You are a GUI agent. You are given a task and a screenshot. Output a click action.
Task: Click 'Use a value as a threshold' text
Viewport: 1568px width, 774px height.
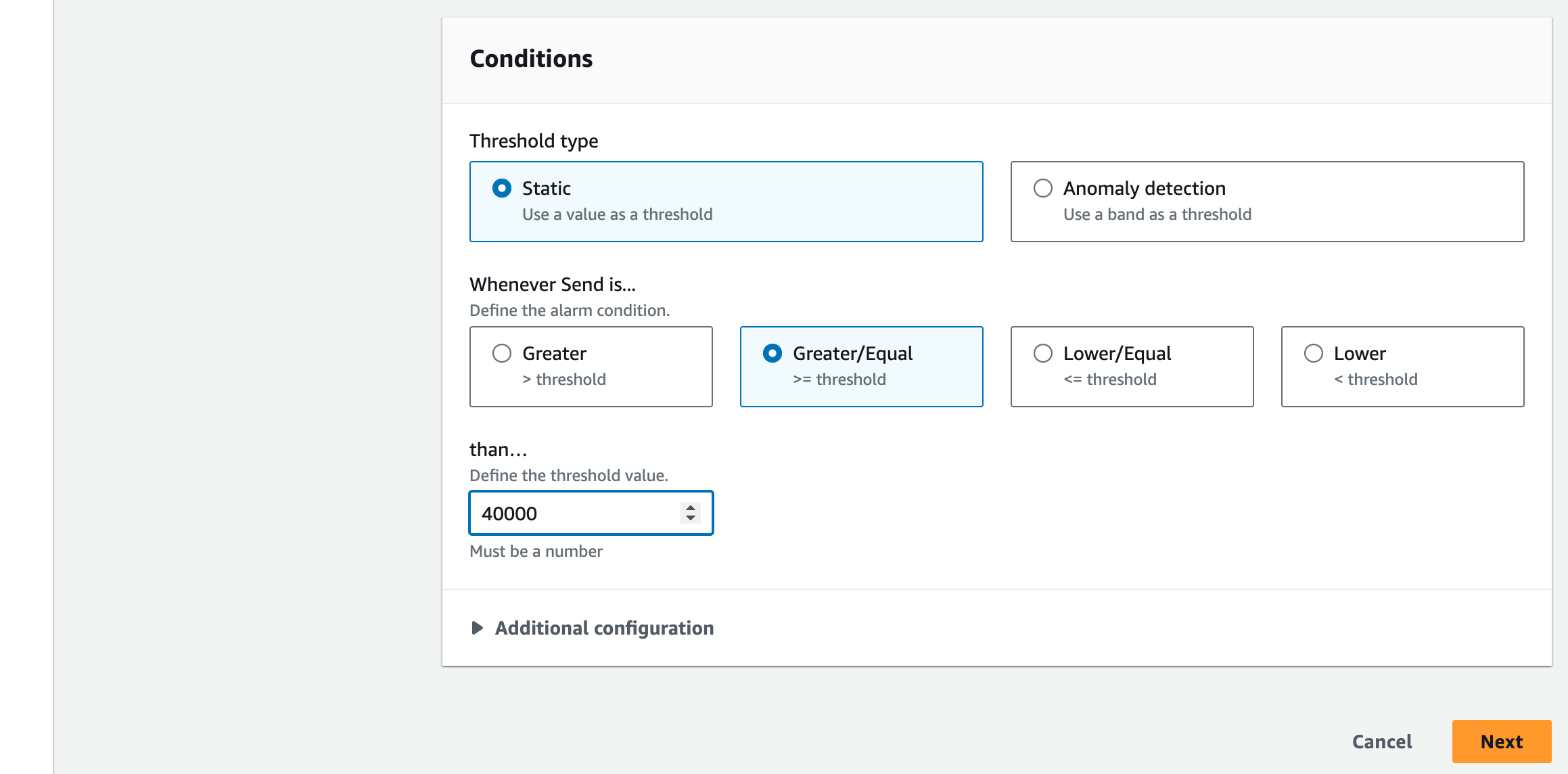[618, 214]
